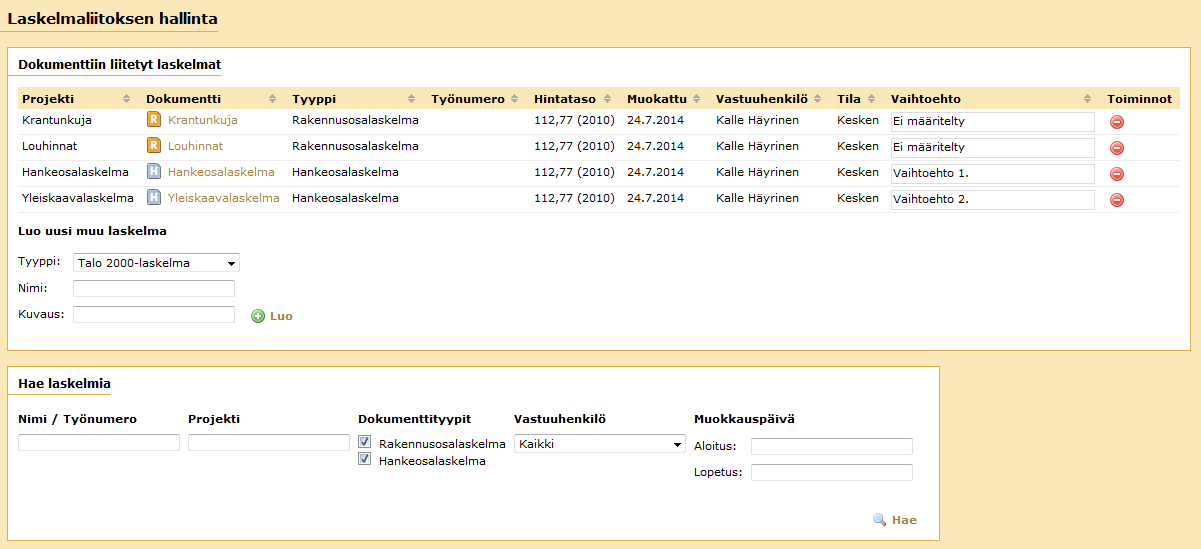The width and height of the screenshot is (1201, 549).
Task: Remove the Louhinnat calculation with red icon
Action: (1117, 148)
